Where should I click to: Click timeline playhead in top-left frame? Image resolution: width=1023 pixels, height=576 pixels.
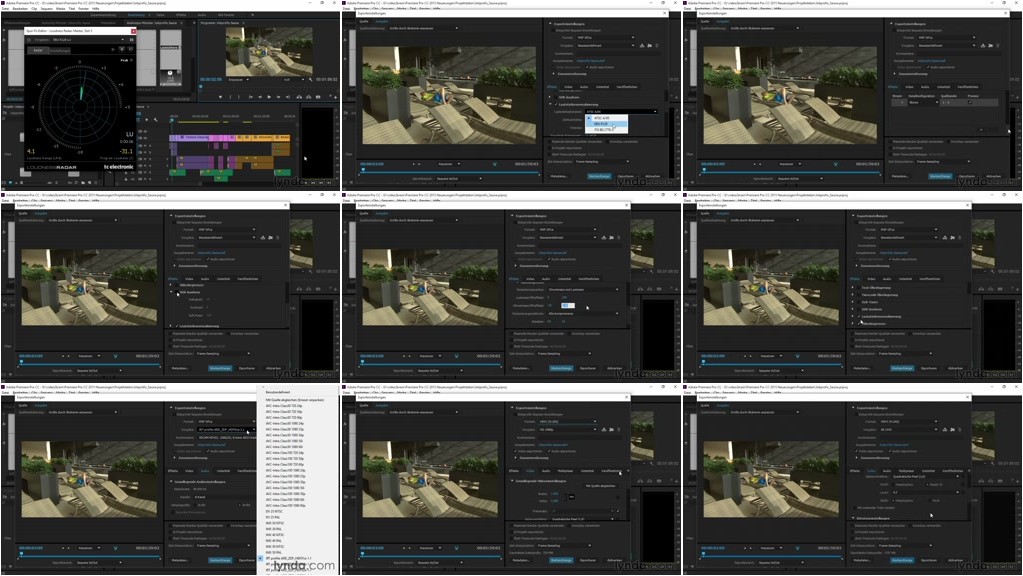[x=172, y=121]
